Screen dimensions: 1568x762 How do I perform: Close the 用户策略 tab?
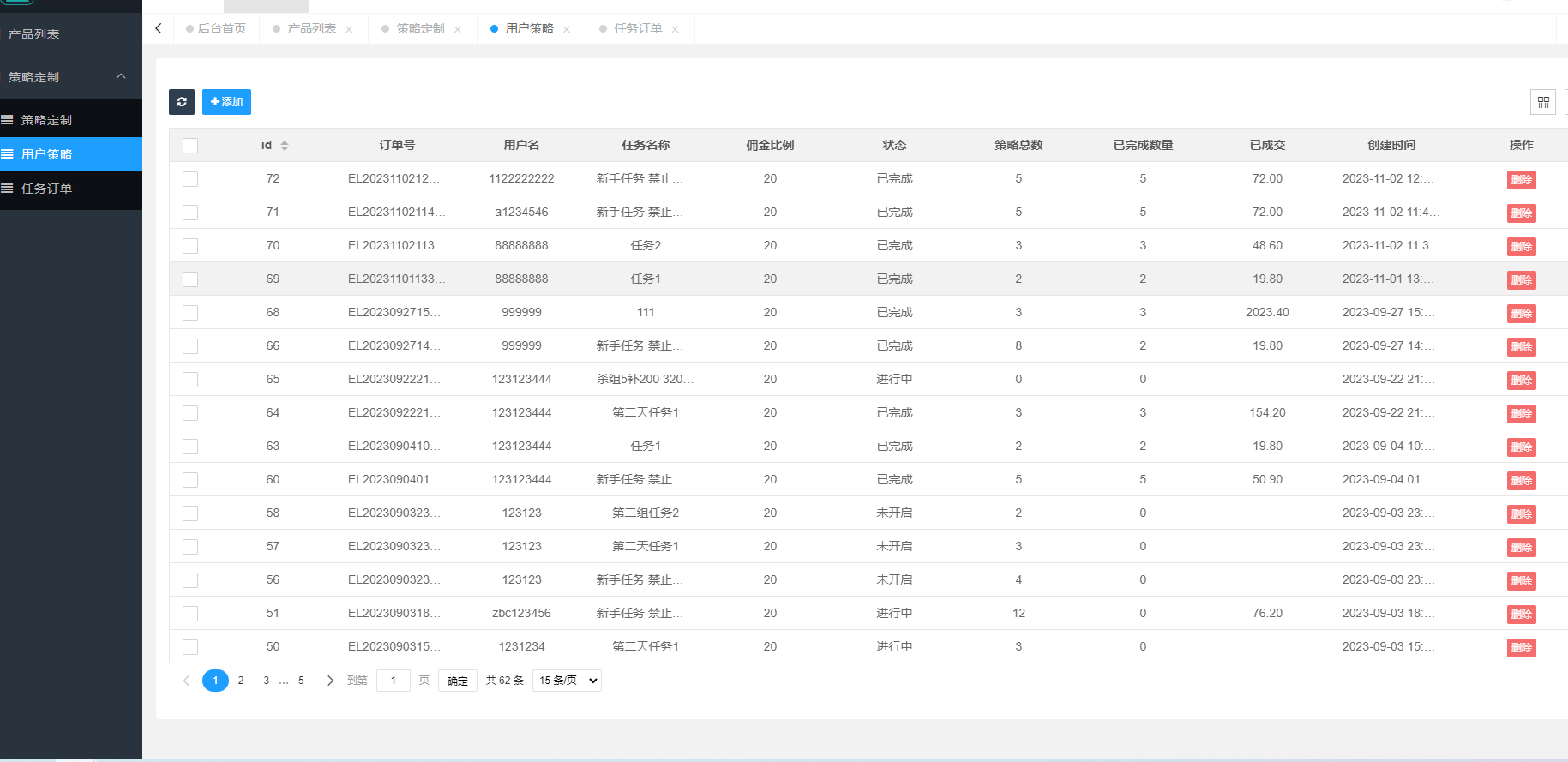point(567,29)
